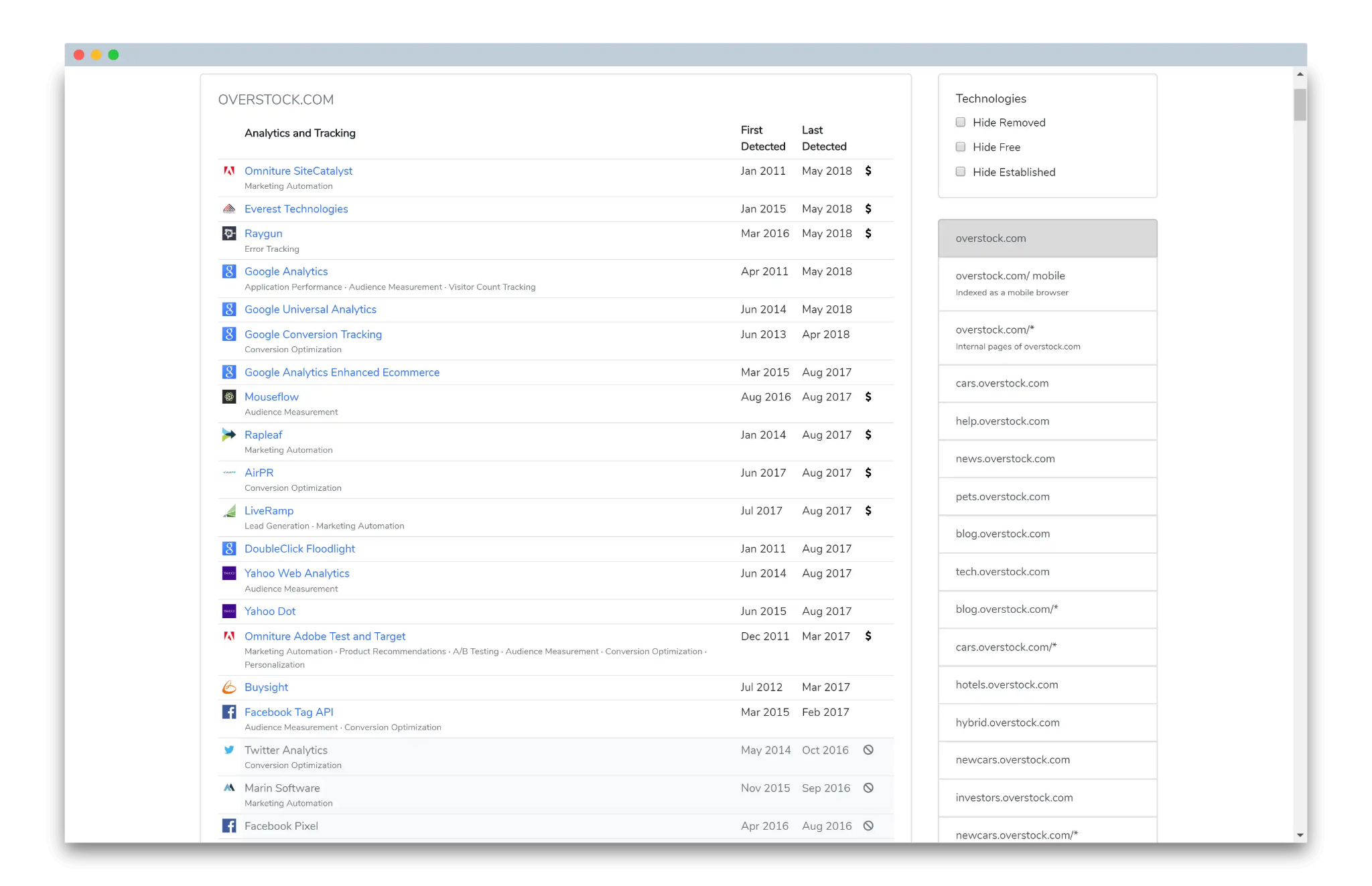This screenshot has width=1372, height=886.
Task: Open the pets.overstock.com entry
Action: [1048, 497]
